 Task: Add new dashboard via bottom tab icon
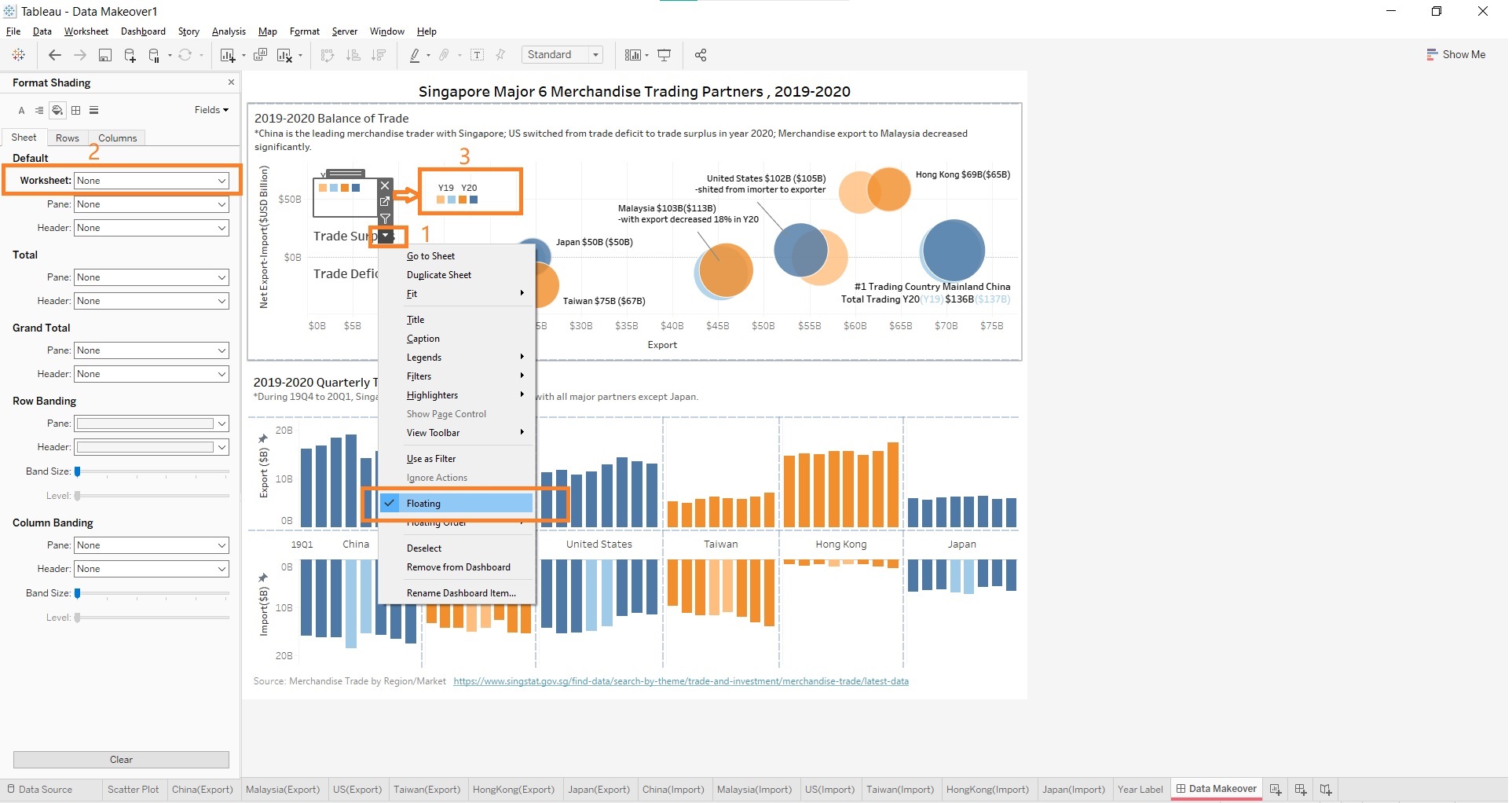pyautogui.click(x=1301, y=790)
